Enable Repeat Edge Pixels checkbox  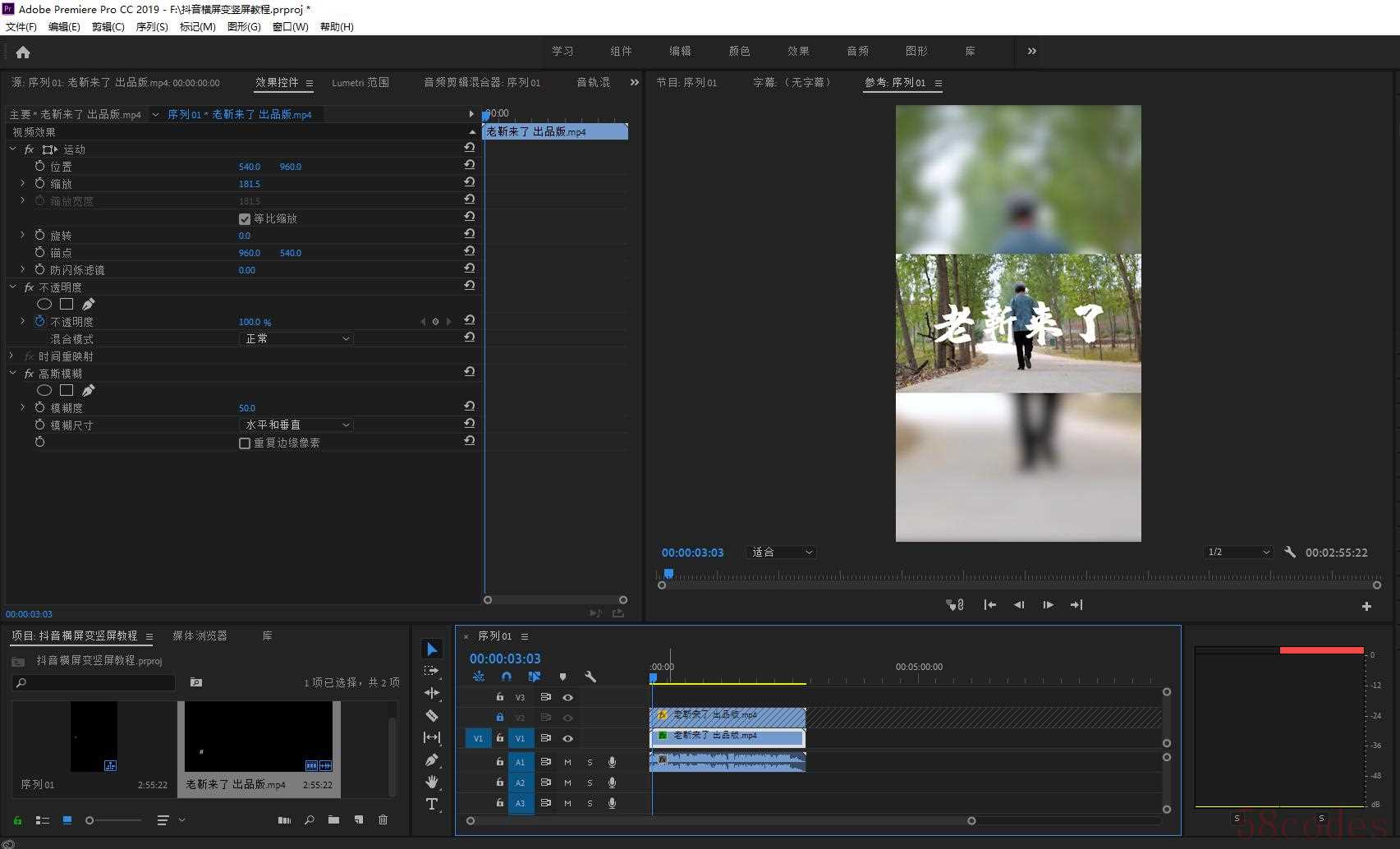pos(244,443)
